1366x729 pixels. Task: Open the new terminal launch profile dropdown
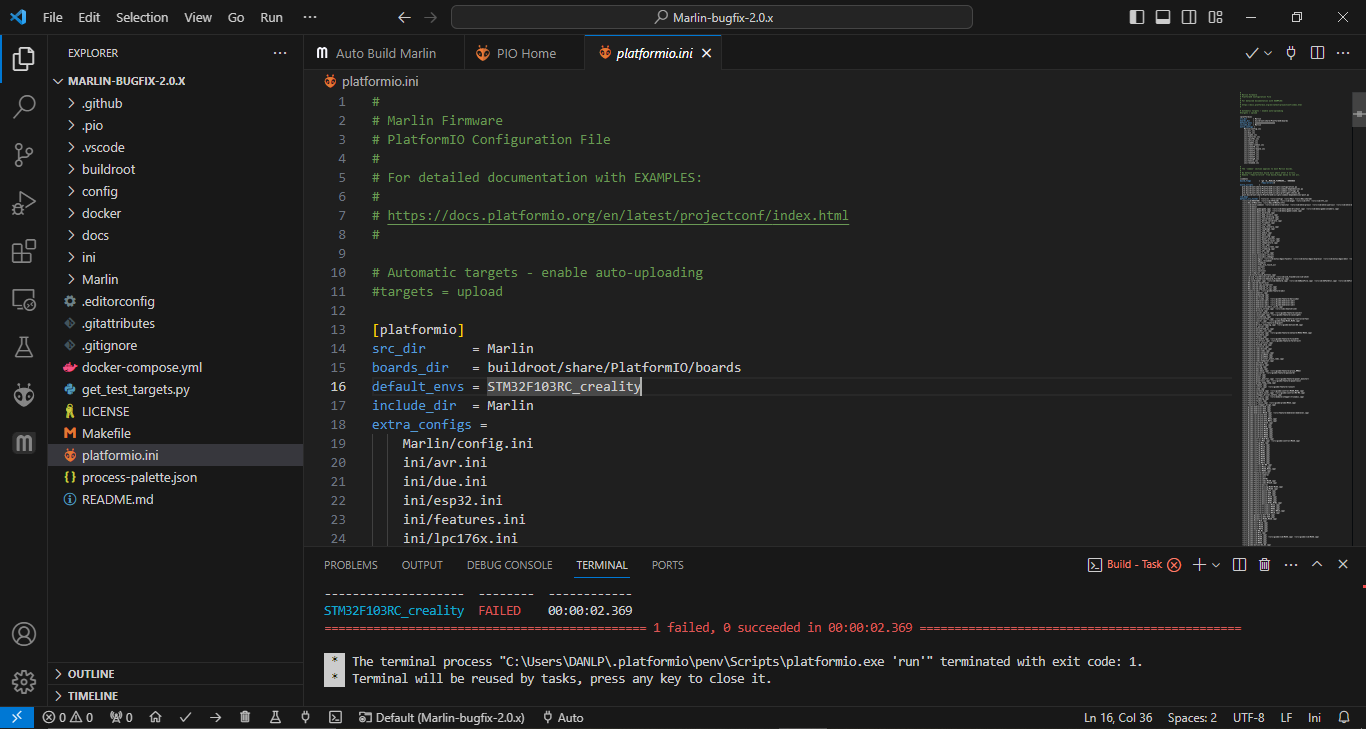pyautogui.click(x=1216, y=565)
